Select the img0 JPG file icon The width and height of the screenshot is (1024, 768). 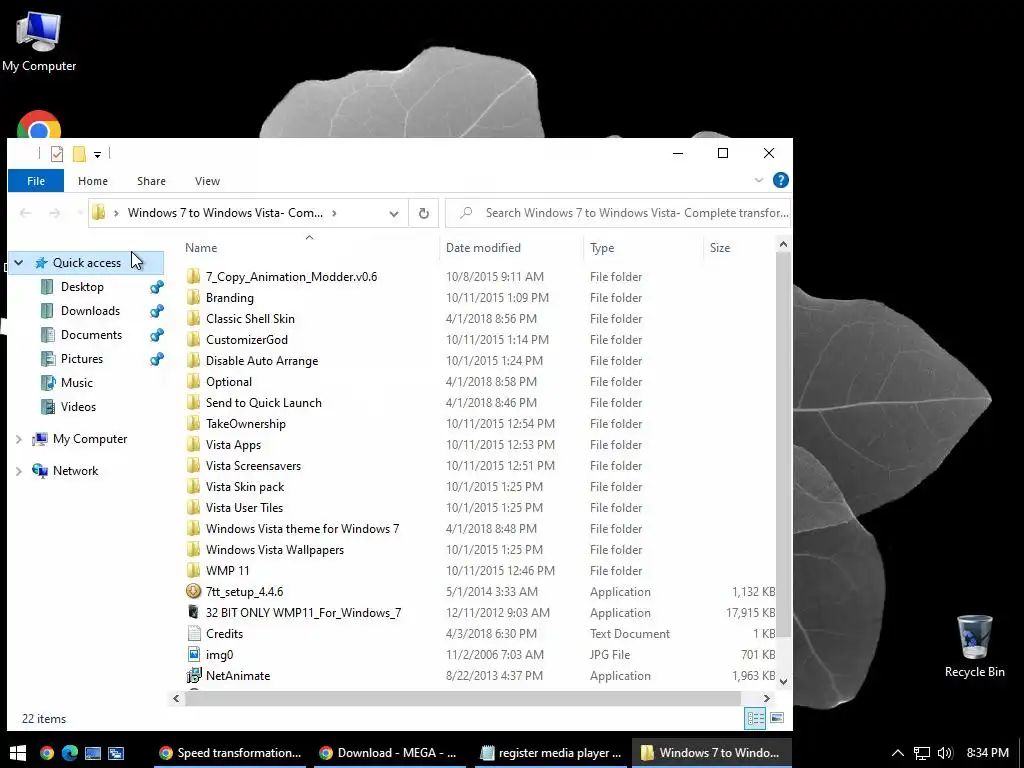[x=193, y=654]
